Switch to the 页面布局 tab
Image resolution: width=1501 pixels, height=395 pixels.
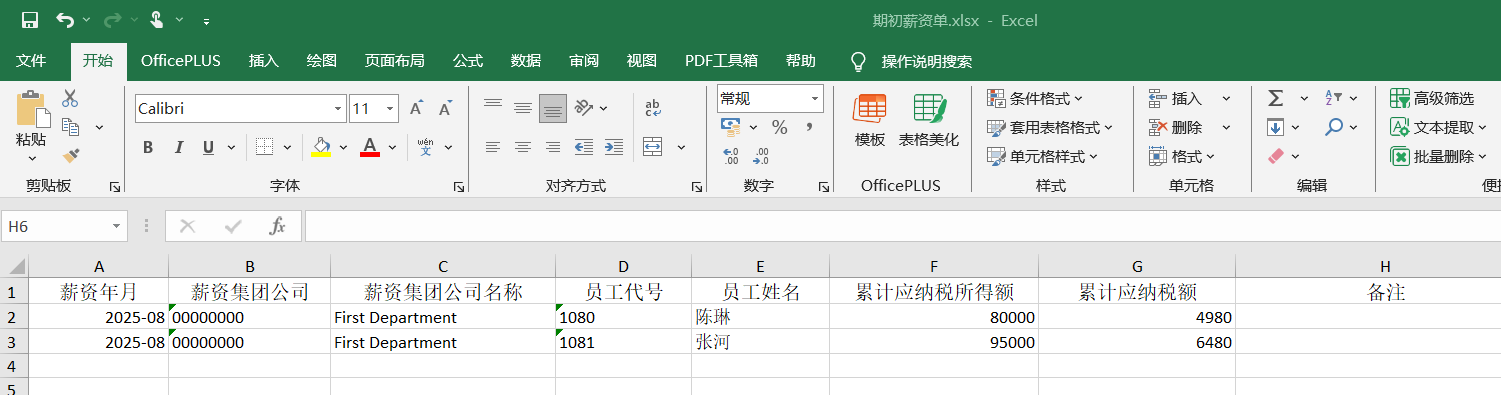click(x=394, y=61)
